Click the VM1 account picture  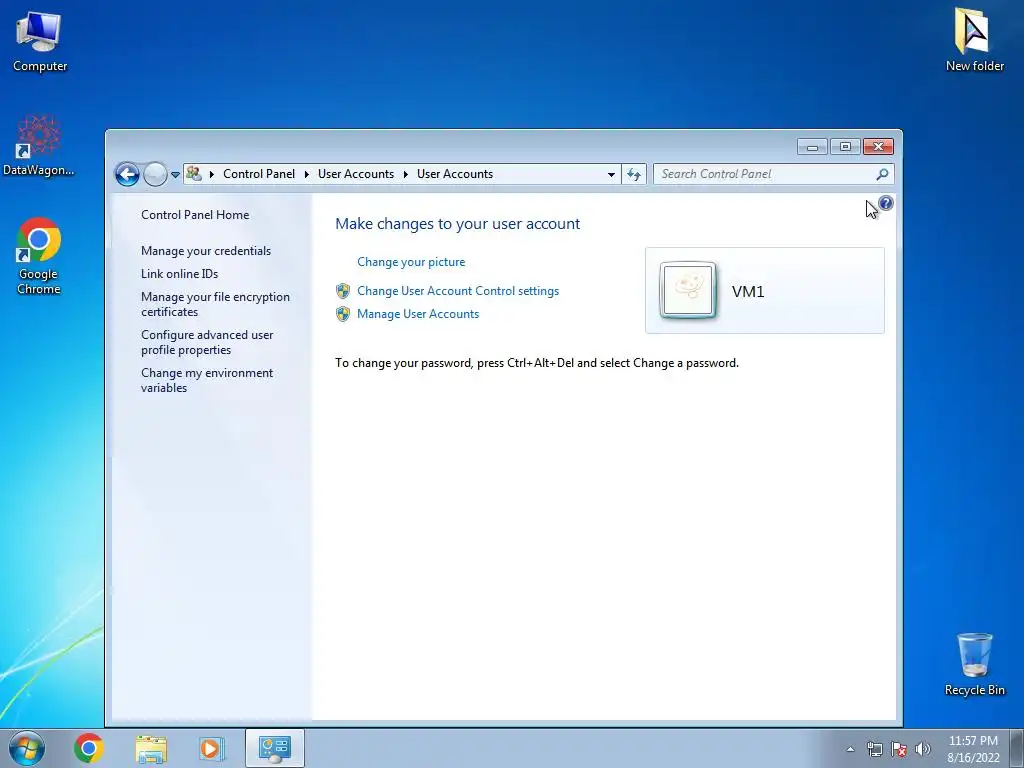point(688,291)
